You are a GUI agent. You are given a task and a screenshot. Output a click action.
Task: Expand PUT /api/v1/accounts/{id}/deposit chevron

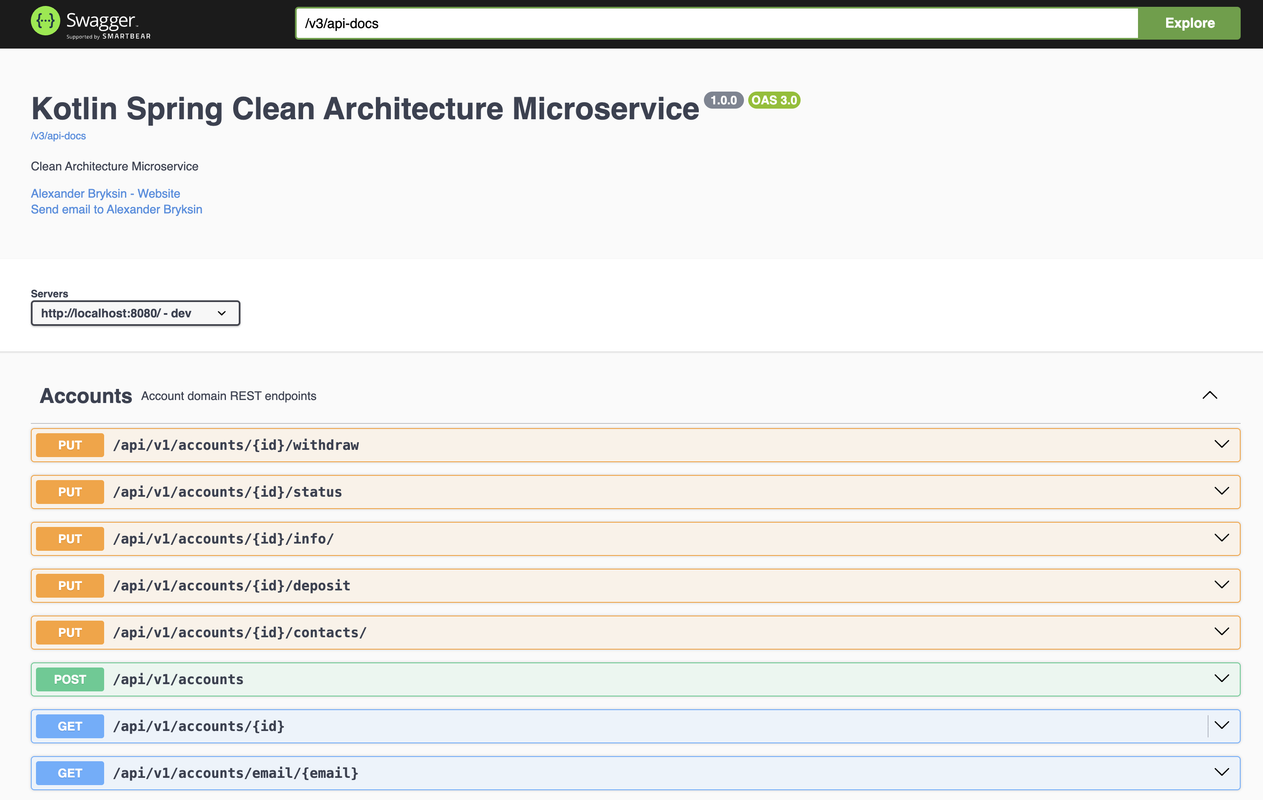tap(1221, 585)
